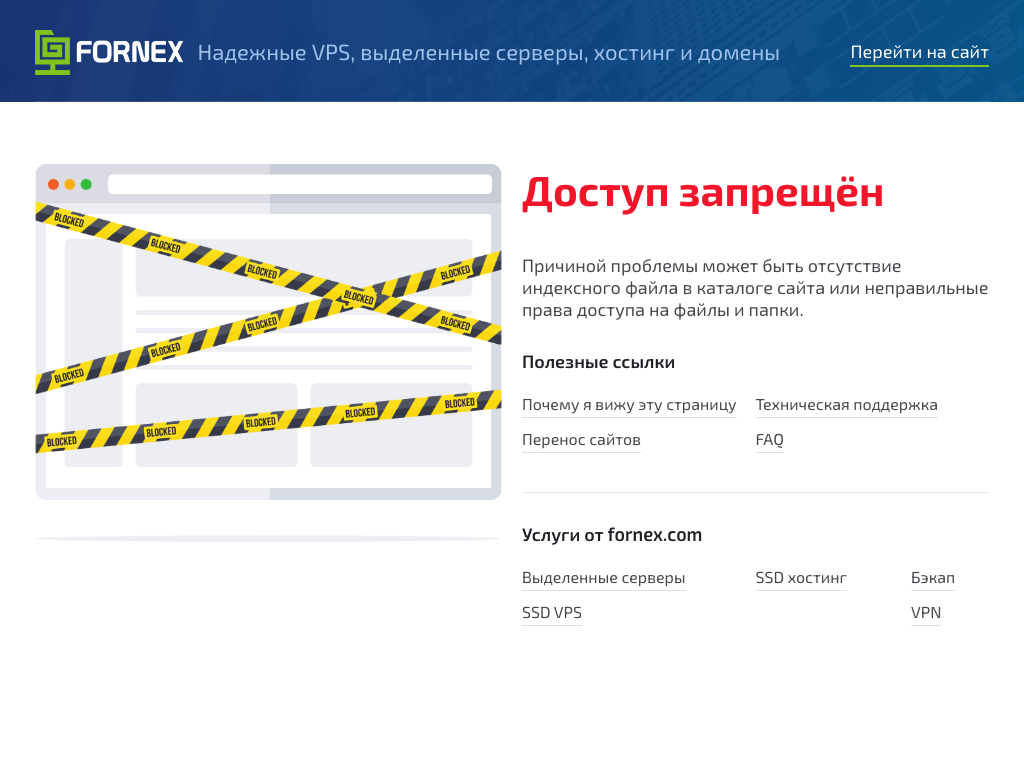
Task: Open the "Перенос сайтов" link
Action: pyautogui.click(x=581, y=440)
